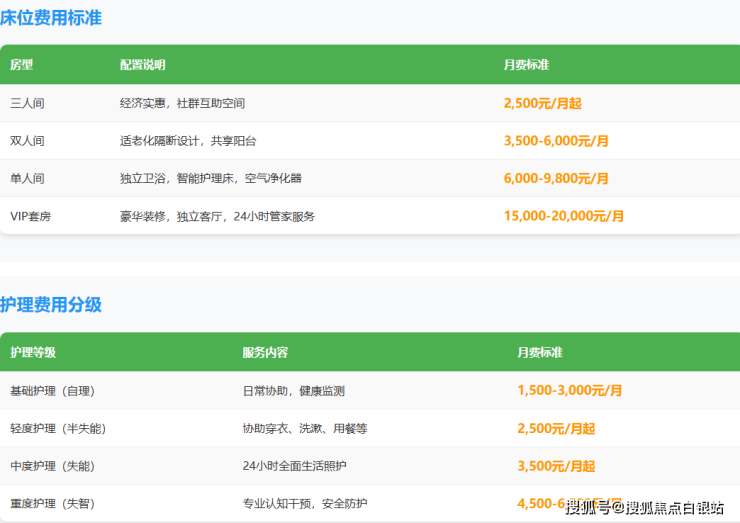The height and width of the screenshot is (523, 740).
Task: Click the 床位费用标准 section heading
Action: 51,18
